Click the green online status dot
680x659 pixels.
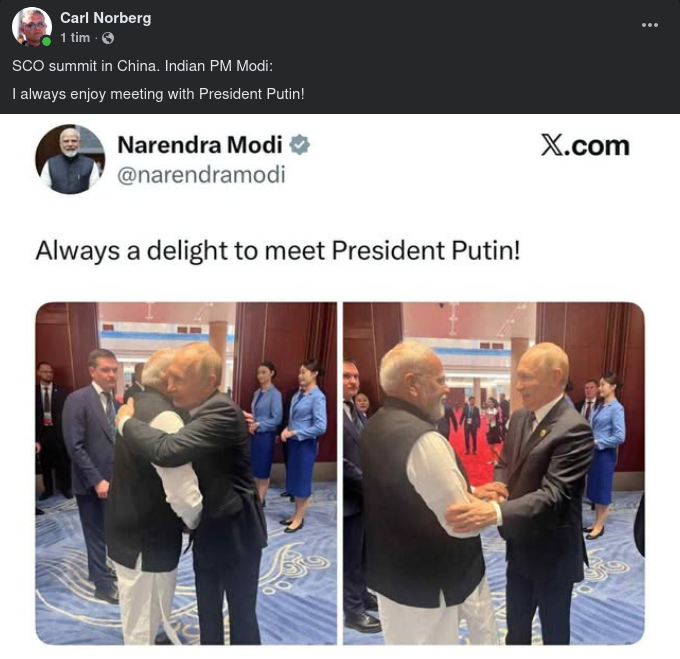pyautogui.click(x=46, y=42)
